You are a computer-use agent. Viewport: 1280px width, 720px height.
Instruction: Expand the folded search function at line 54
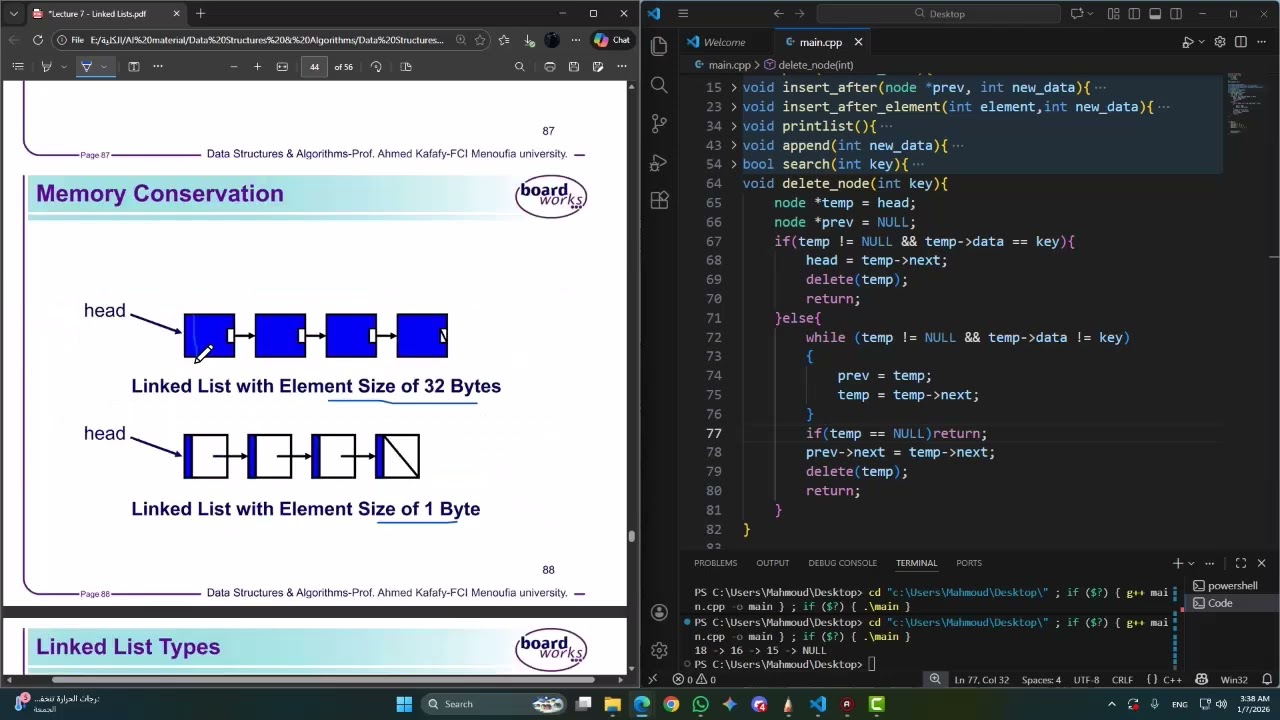coord(734,164)
